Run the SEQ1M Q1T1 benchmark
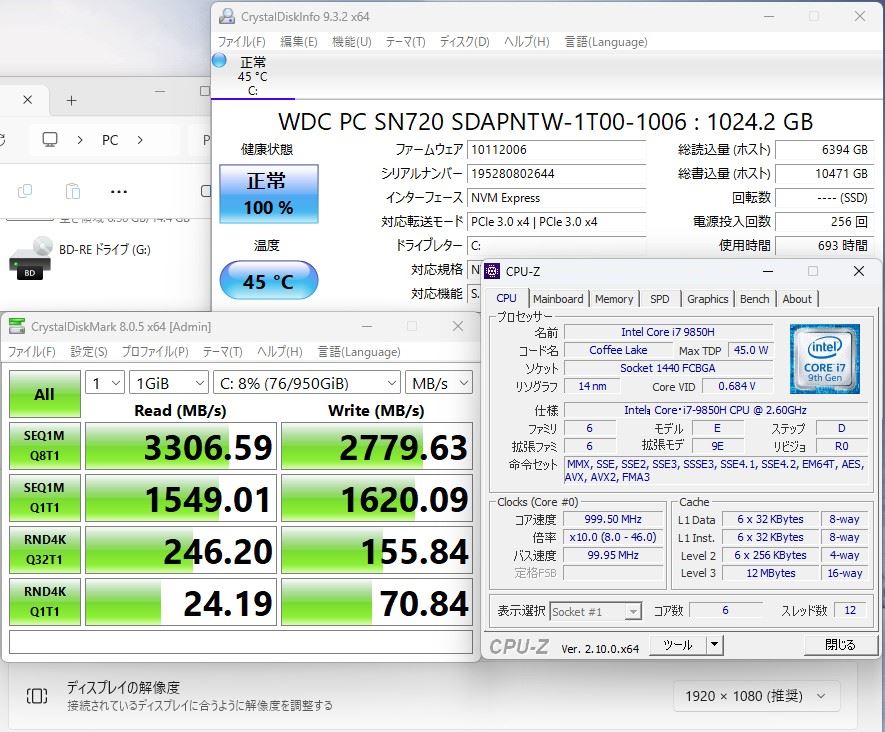Screen dimensions: 885x732 point(45,498)
